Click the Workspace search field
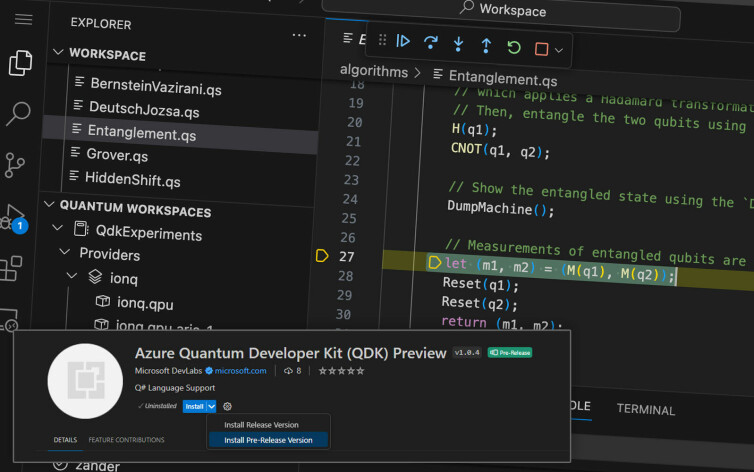 pos(500,11)
